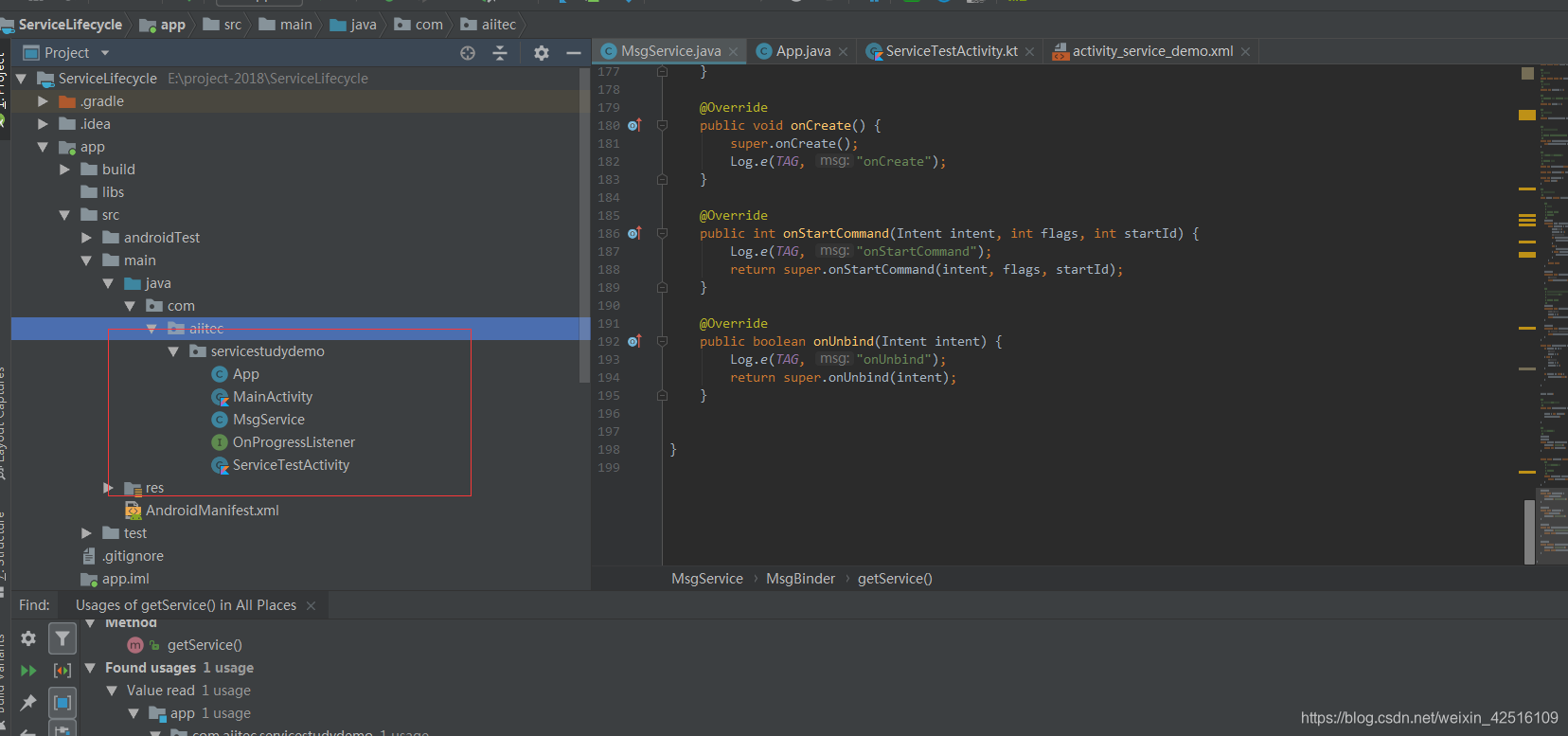Collapse the Value read node
The height and width of the screenshot is (736, 1568).
tap(112, 691)
